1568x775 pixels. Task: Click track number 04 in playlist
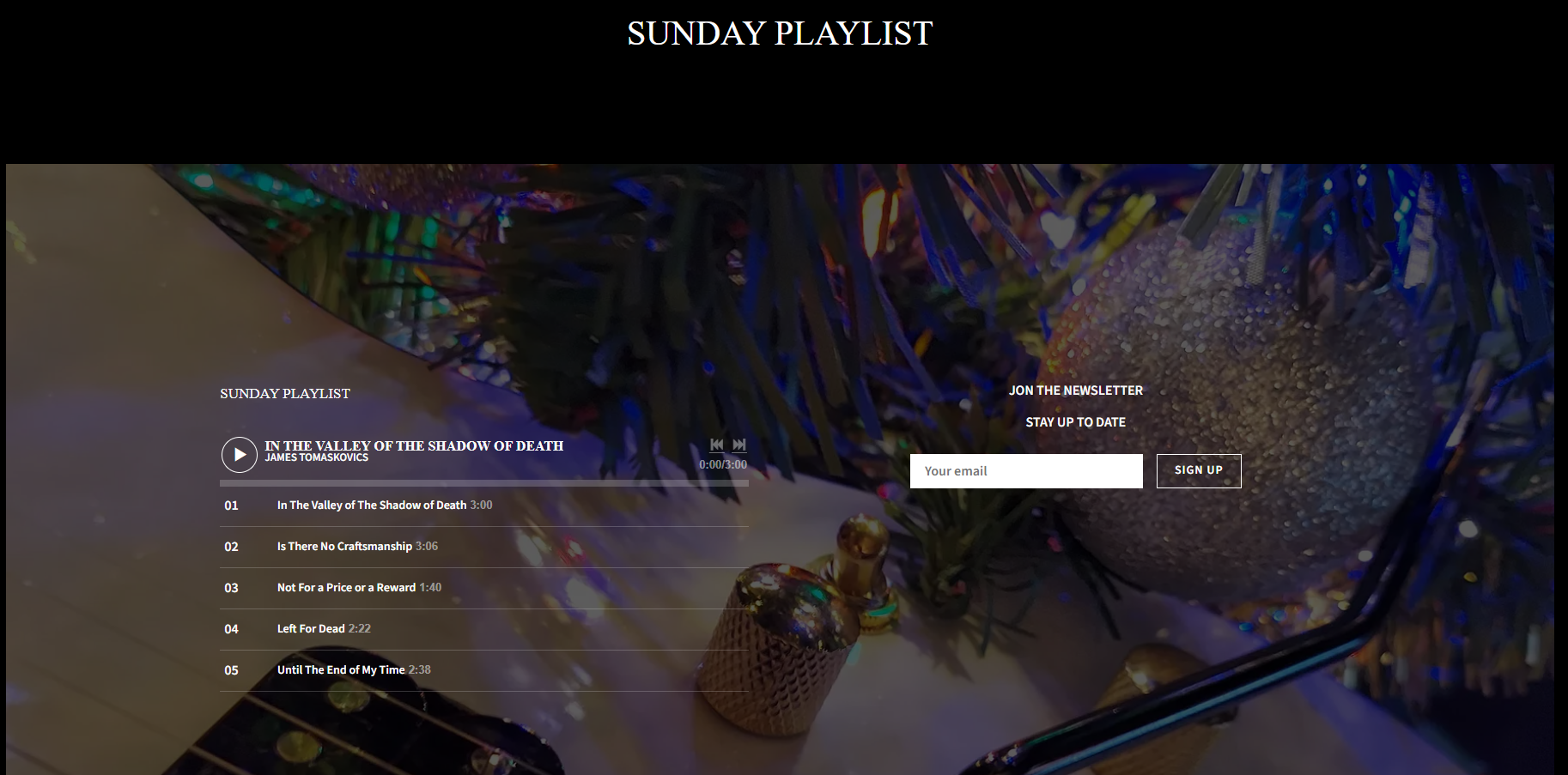pyautogui.click(x=231, y=629)
